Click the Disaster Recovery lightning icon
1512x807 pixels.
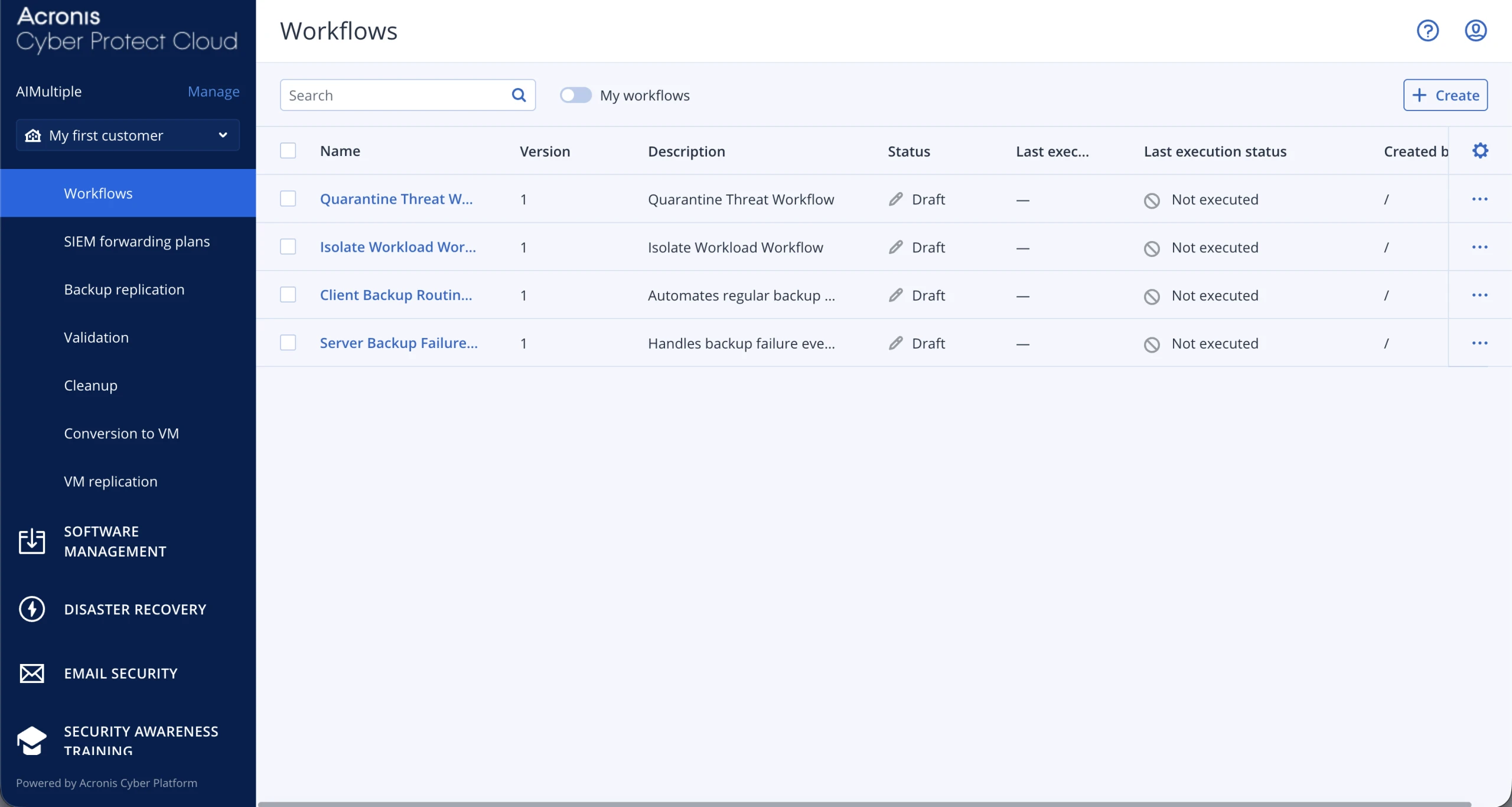pos(32,609)
